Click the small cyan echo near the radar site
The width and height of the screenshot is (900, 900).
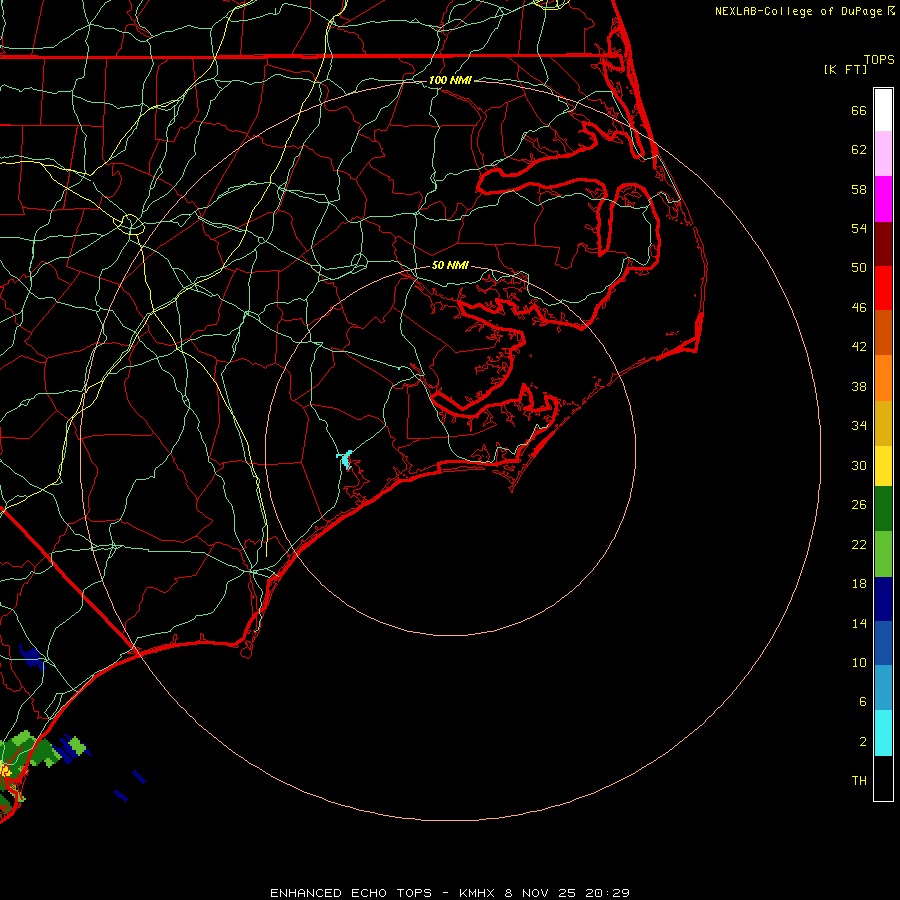point(346,459)
